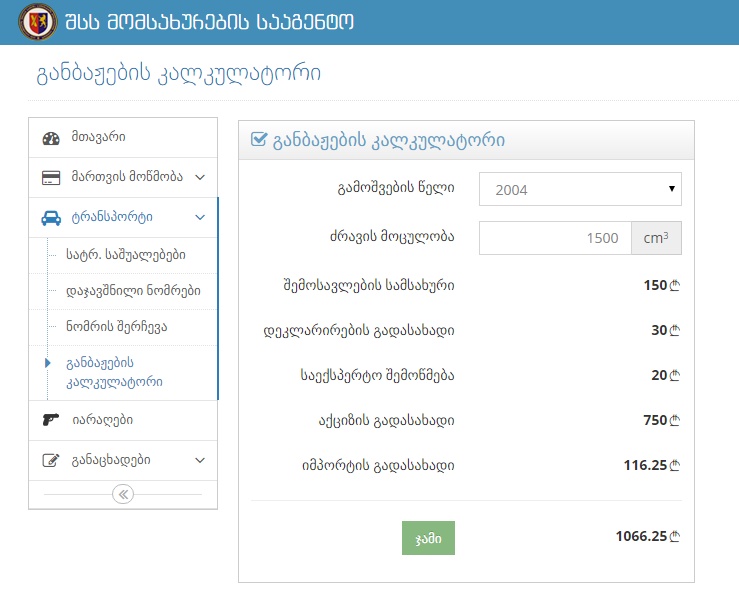Click the 750 ₾ excise value
739x605 pixels.
(x=662, y=420)
